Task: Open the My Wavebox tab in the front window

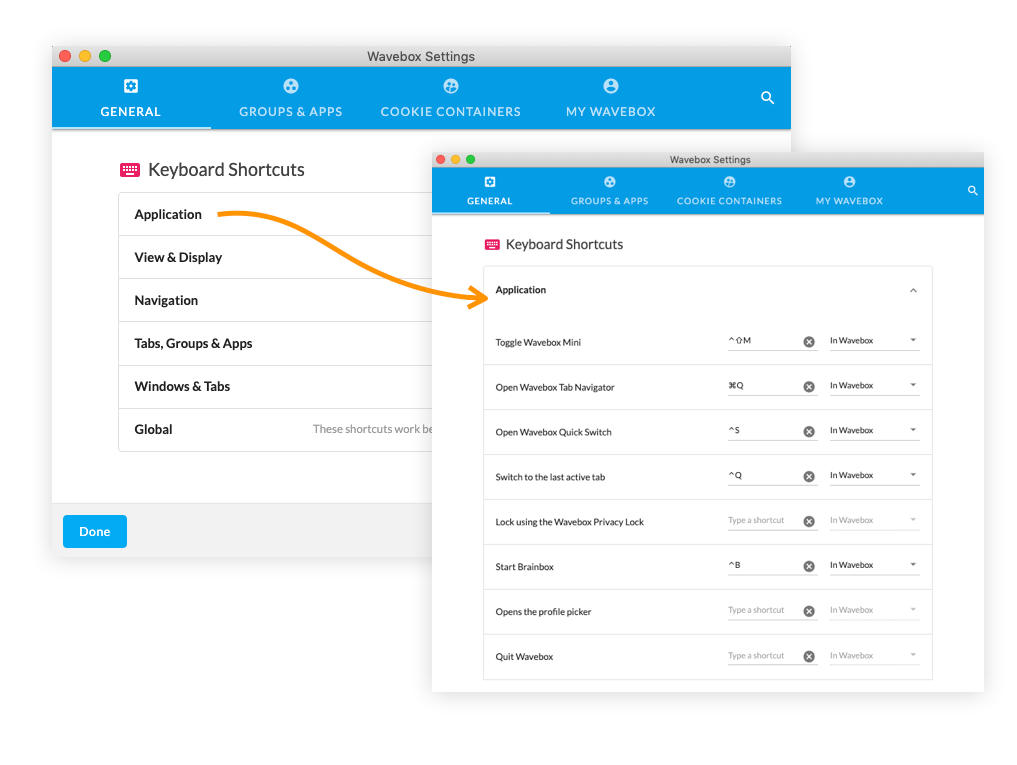Action: pyautogui.click(x=849, y=191)
